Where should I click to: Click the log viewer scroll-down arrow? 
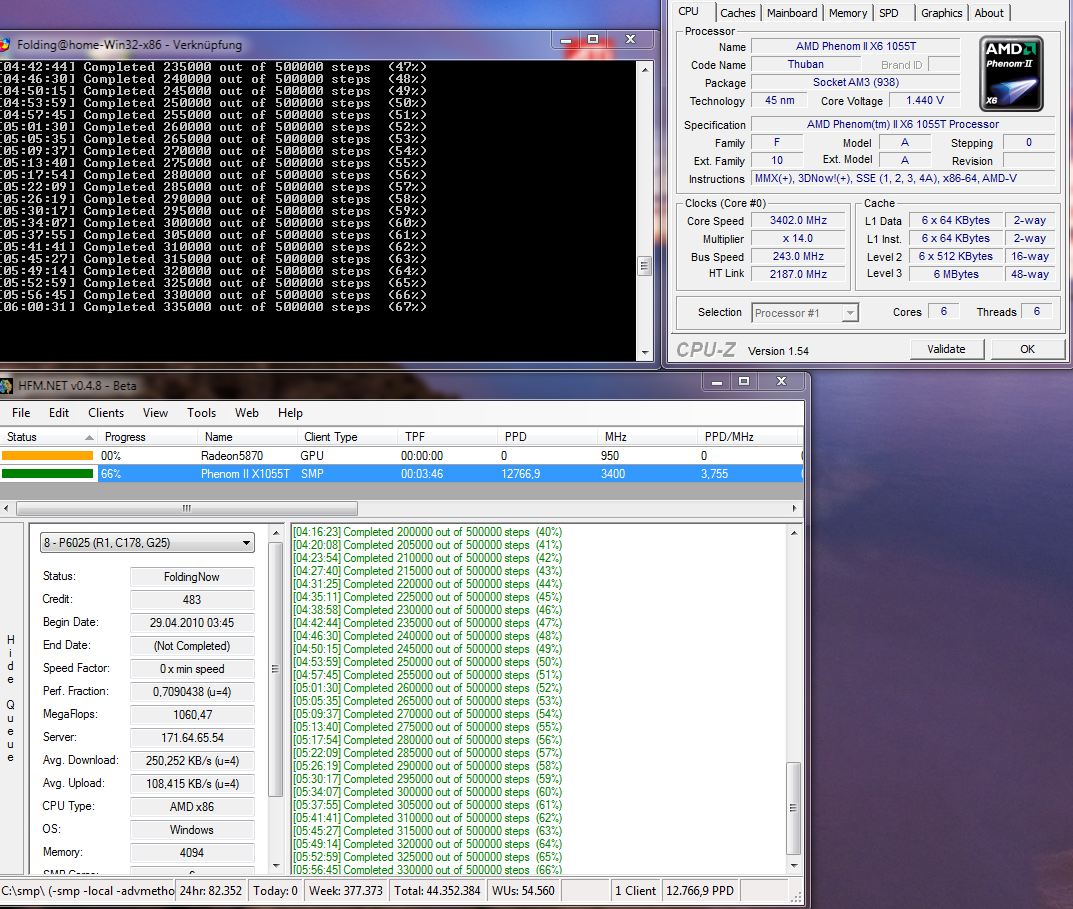[x=794, y=866]
